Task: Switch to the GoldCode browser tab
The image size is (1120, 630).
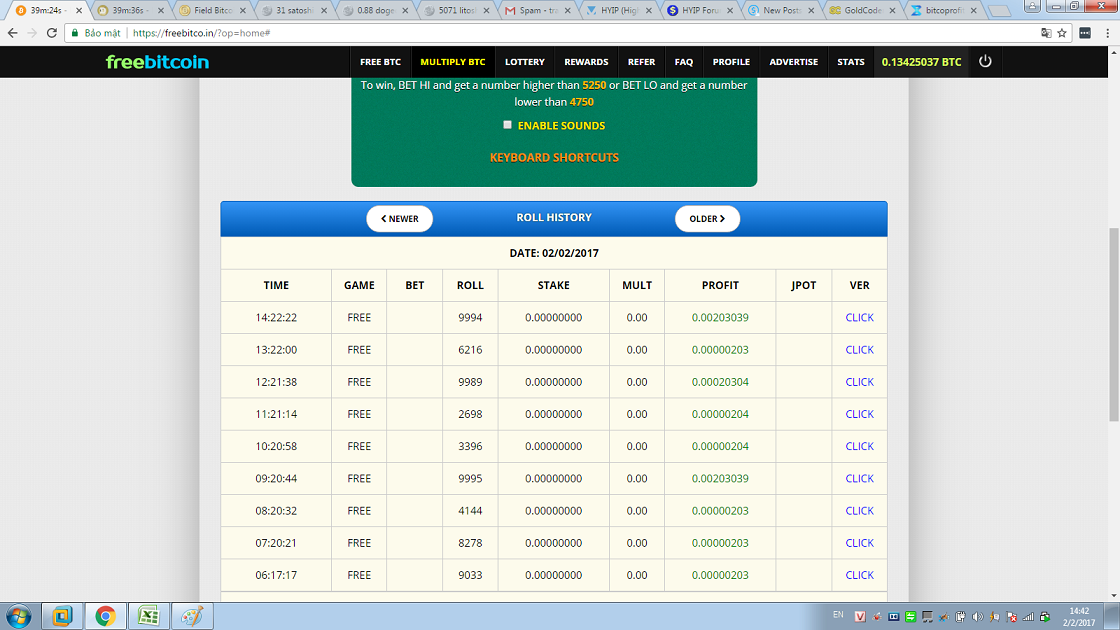Action: coord(860,11)
